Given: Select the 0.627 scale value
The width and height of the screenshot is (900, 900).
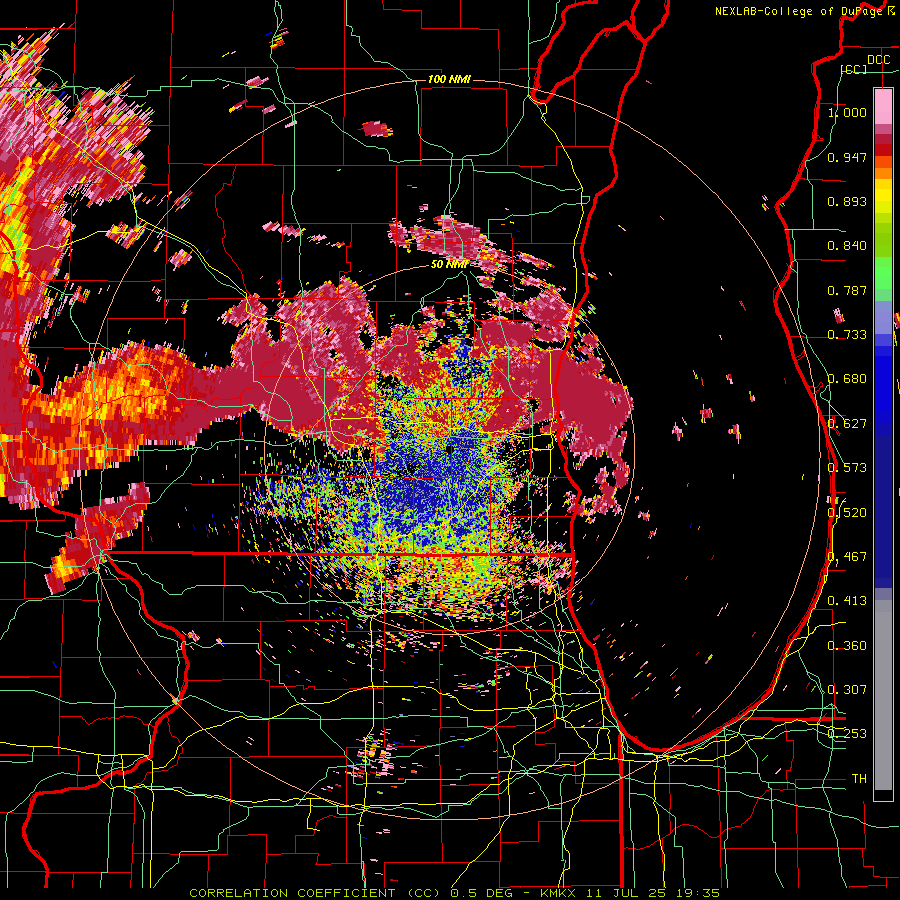Looking at the screenshot, I should (x=847, y=424).
